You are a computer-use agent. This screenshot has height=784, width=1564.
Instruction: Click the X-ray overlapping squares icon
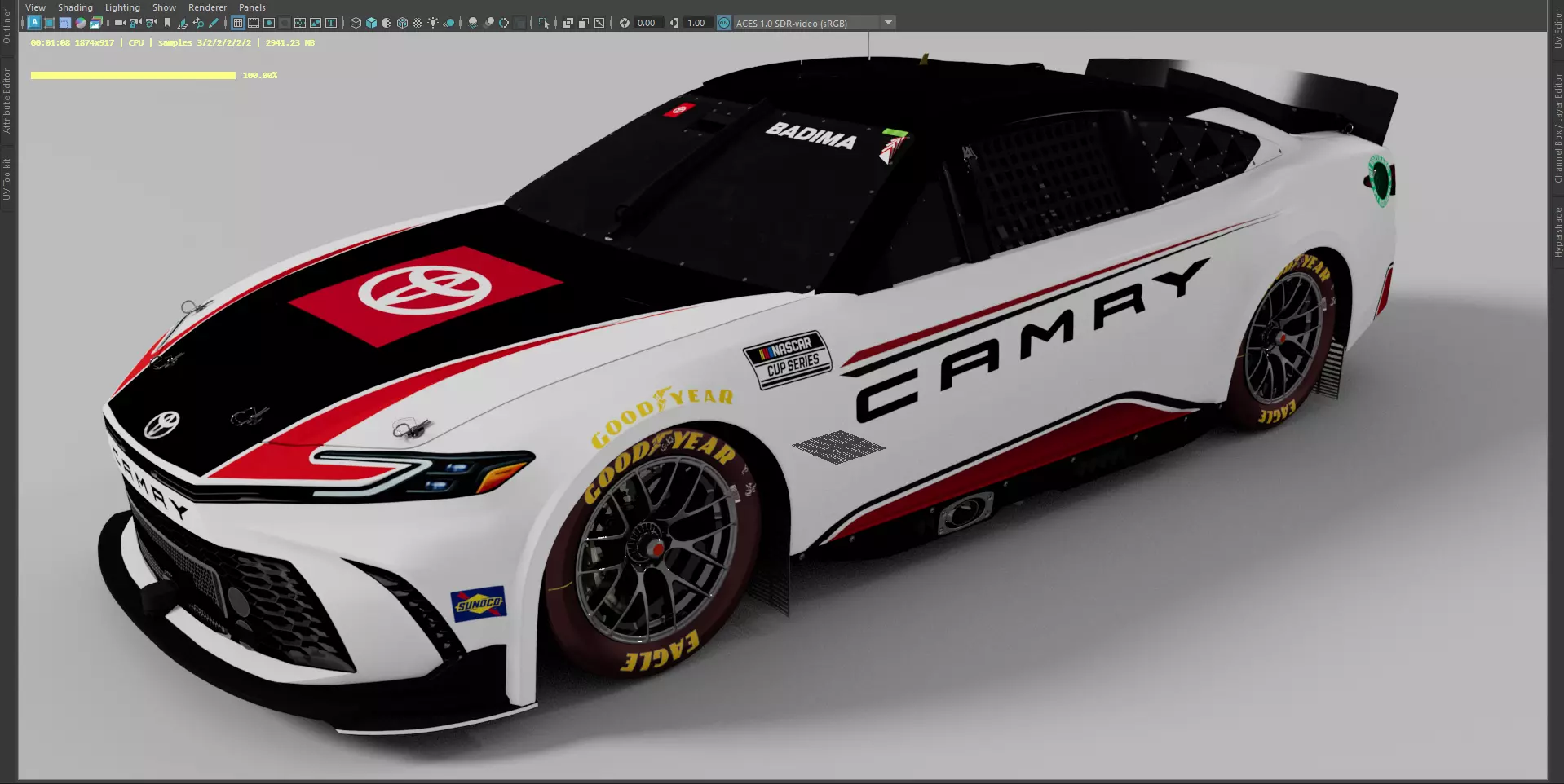[x=568, y=23]
